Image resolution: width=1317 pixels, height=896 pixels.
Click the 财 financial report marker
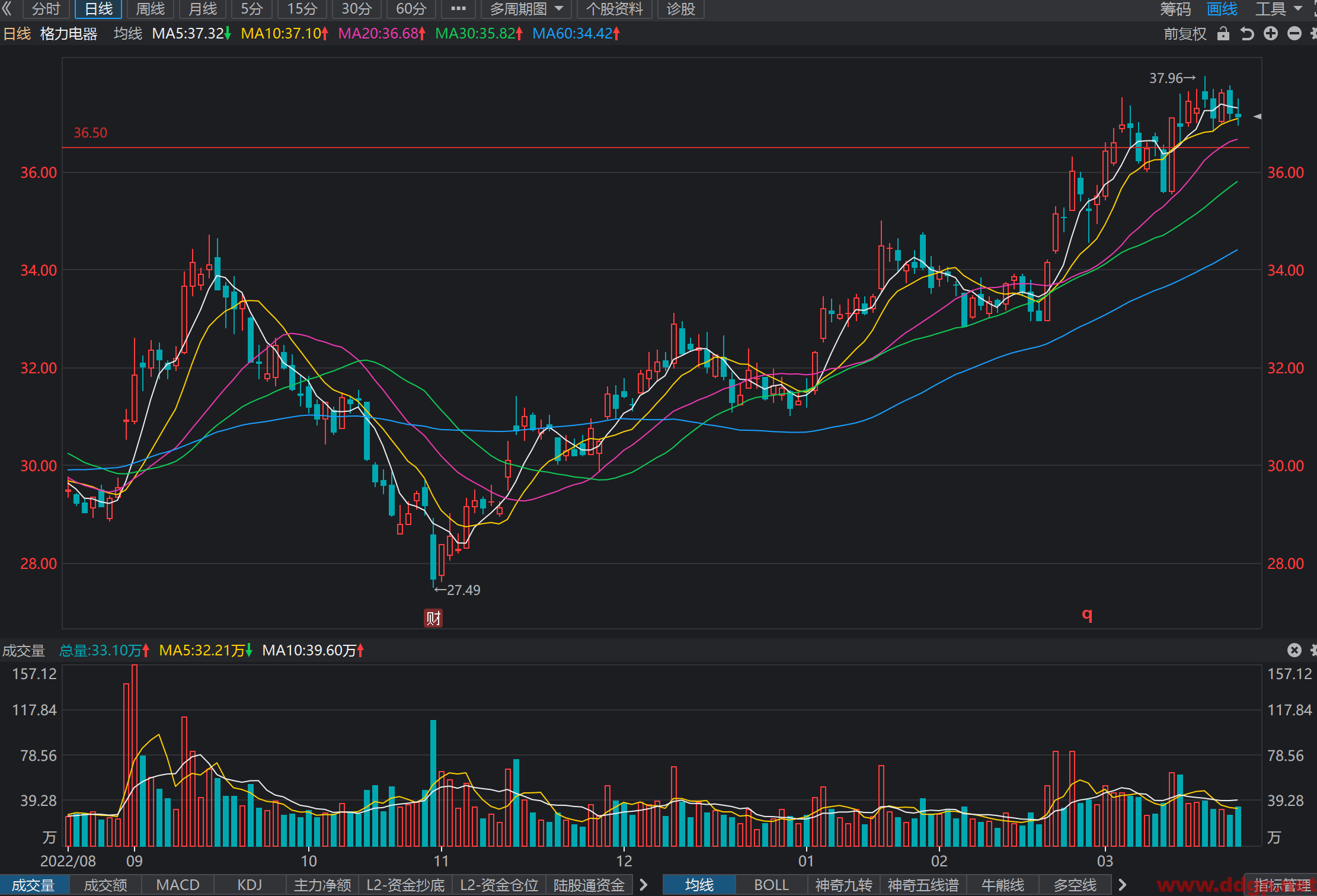click(x=433, y=618)
